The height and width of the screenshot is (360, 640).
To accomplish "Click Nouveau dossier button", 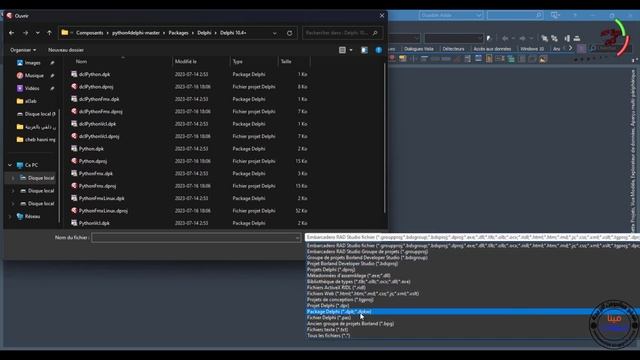I will pyautogui.click(x=66, y=50).
